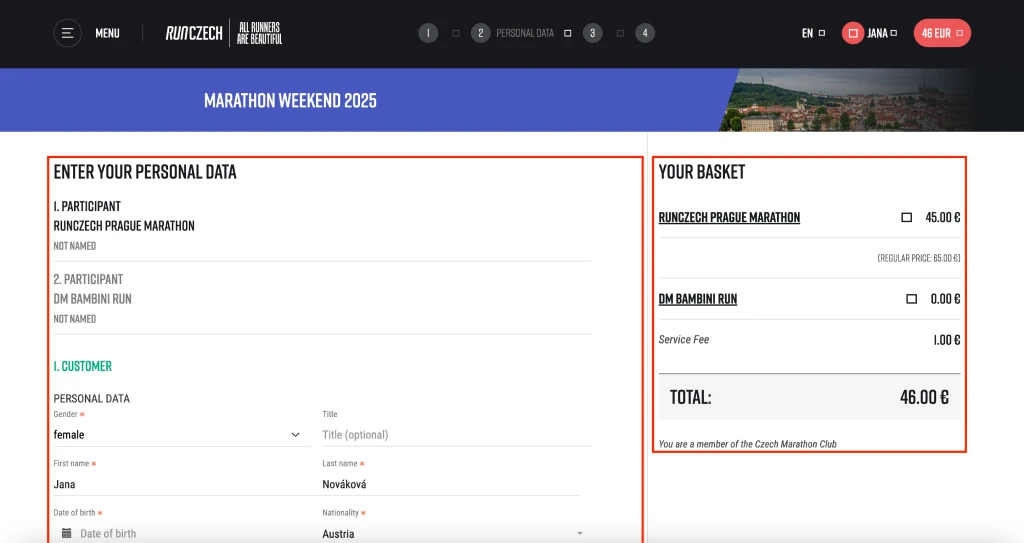
Task: Click the Prague cityscape banner image
Action: pyautogui.click(x=847, y=100)
